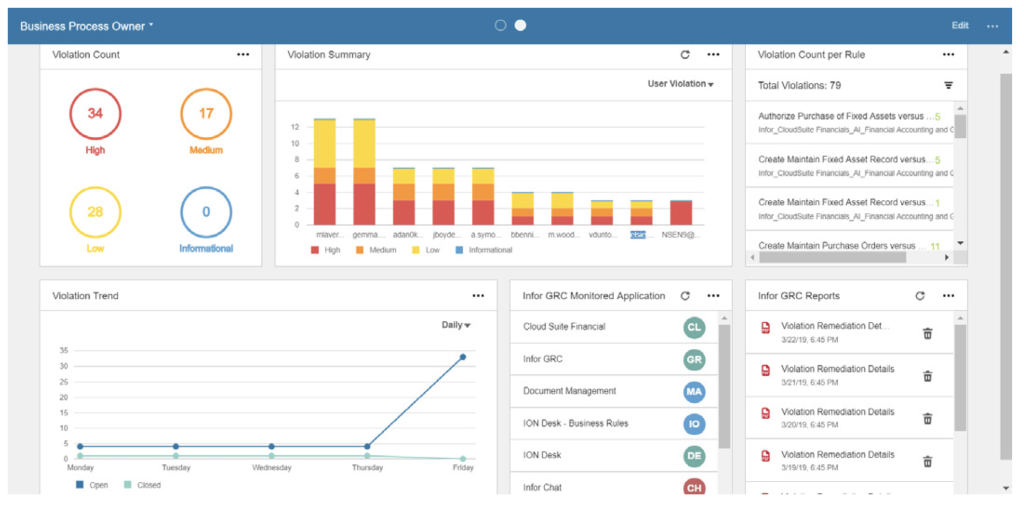Delete the report dated 3/21/19
This screenshot has height=508, width=1024.
[927, 376]
